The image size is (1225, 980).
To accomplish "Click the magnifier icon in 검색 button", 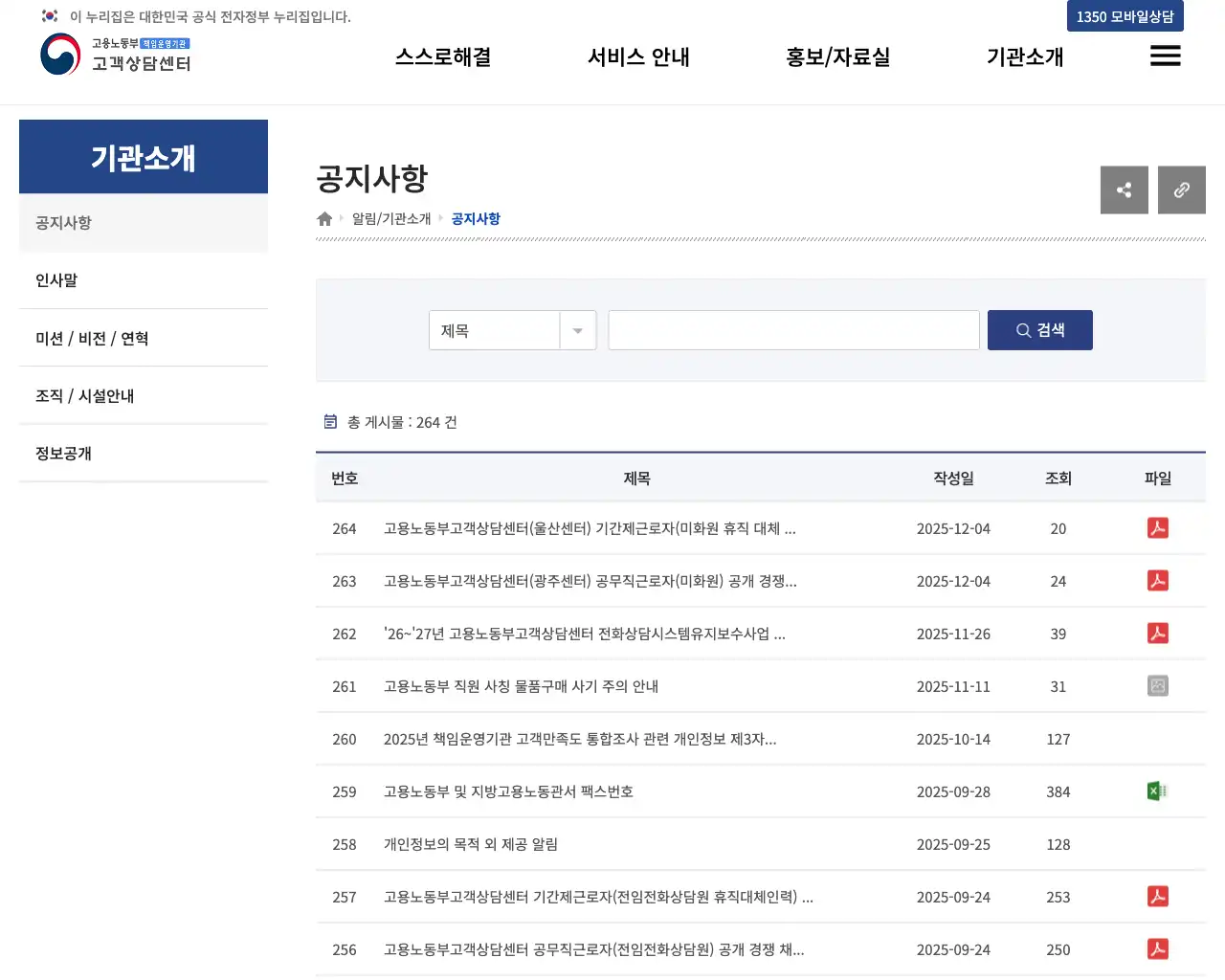I will pyautogui.click(x=1022, y=329).
